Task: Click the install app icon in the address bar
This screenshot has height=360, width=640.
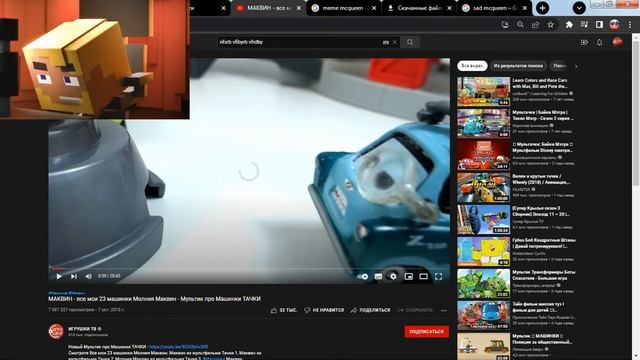Action: [505, 24]
